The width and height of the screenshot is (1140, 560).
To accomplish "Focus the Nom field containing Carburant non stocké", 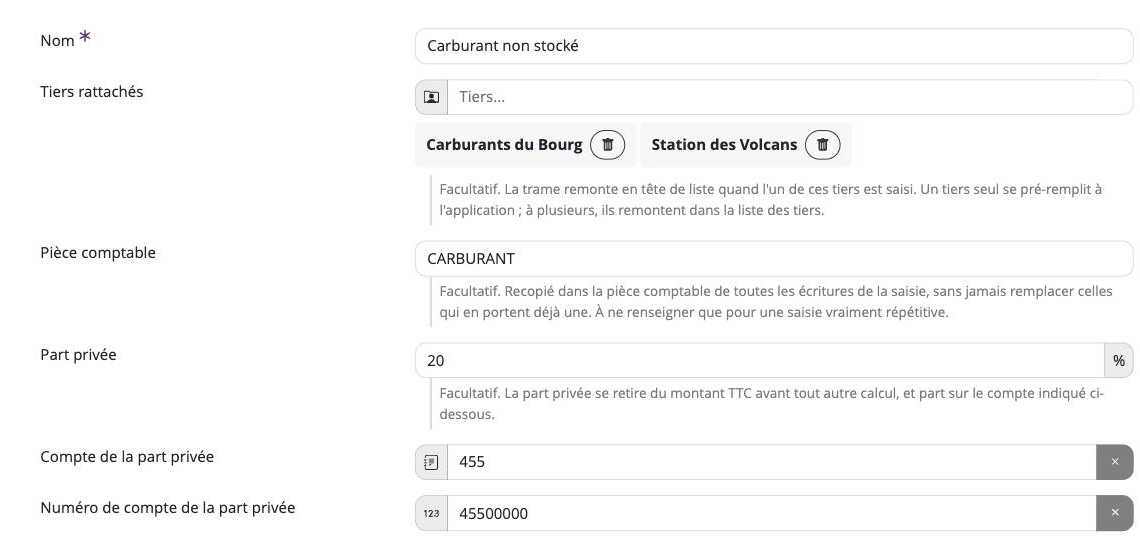I will point(774,46).
